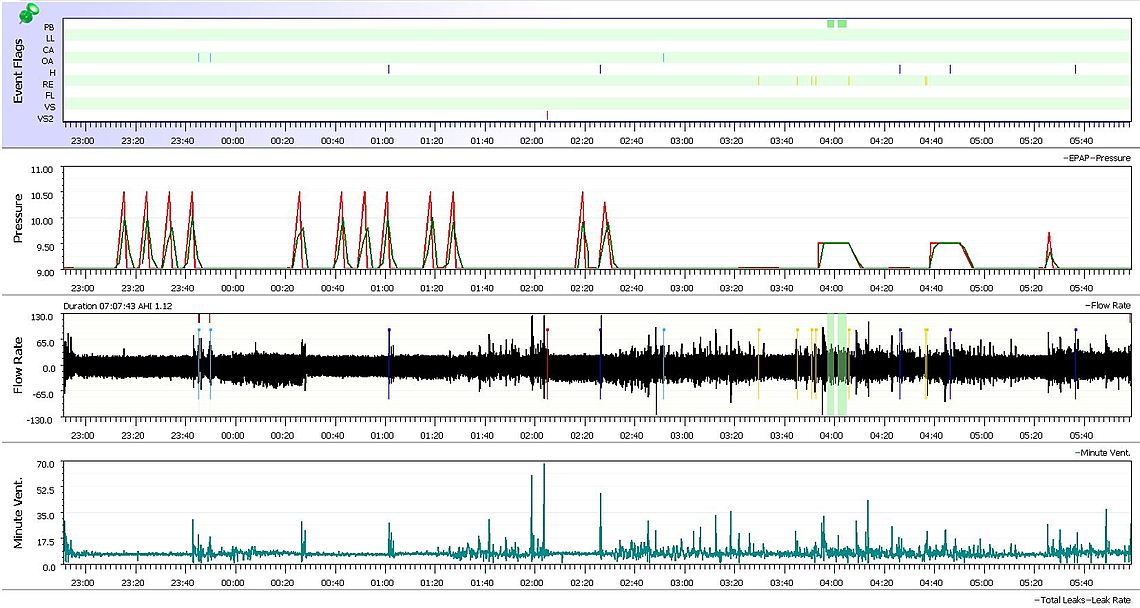This screenshot has height=608, width=1140.
Task: Select the LL event flag row label
Action: pyautogui.click(x=49, y=39)
